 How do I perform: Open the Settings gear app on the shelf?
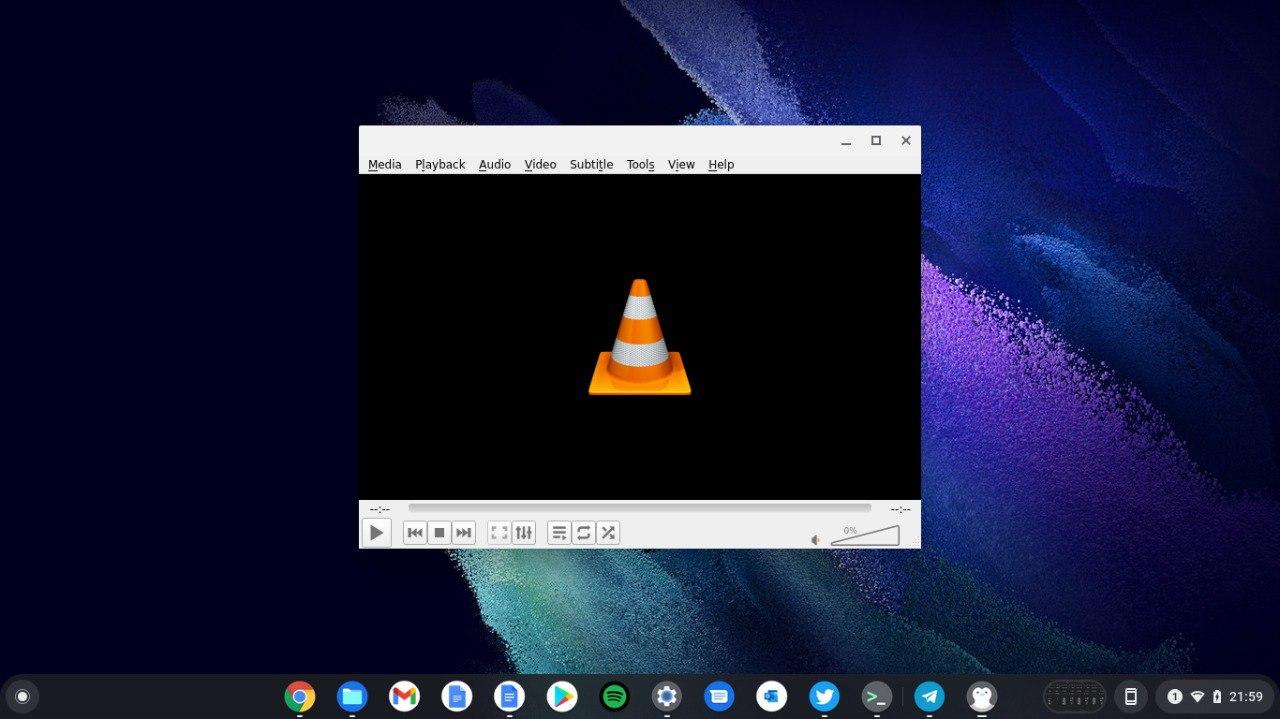point(667,696)
